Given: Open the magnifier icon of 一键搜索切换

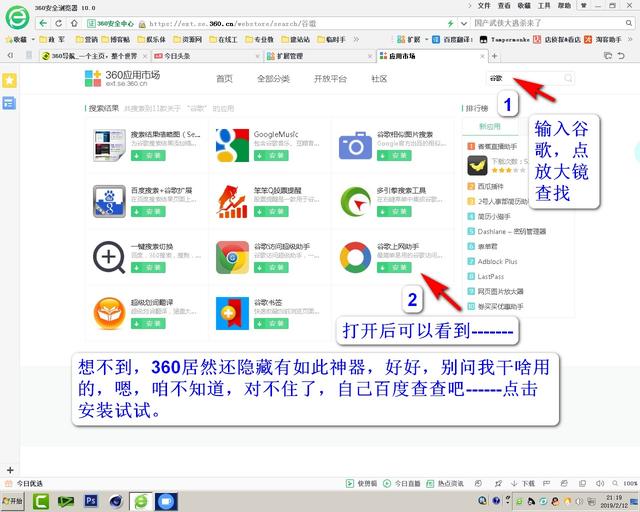Looking at the screenshot, I should (109, 257).
